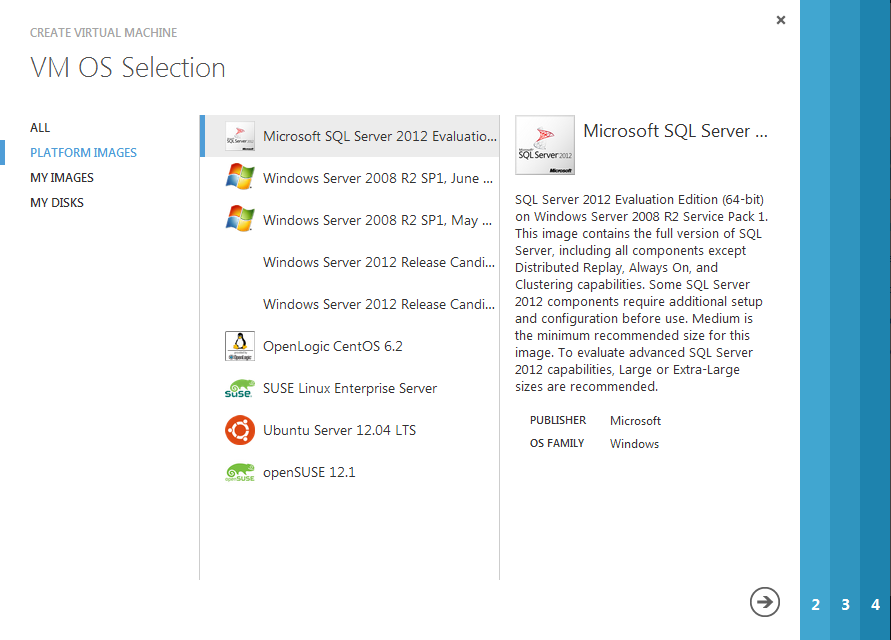Screen dimensions: 891x640
Task: Show ALL images category
Action: coord(40,128)
